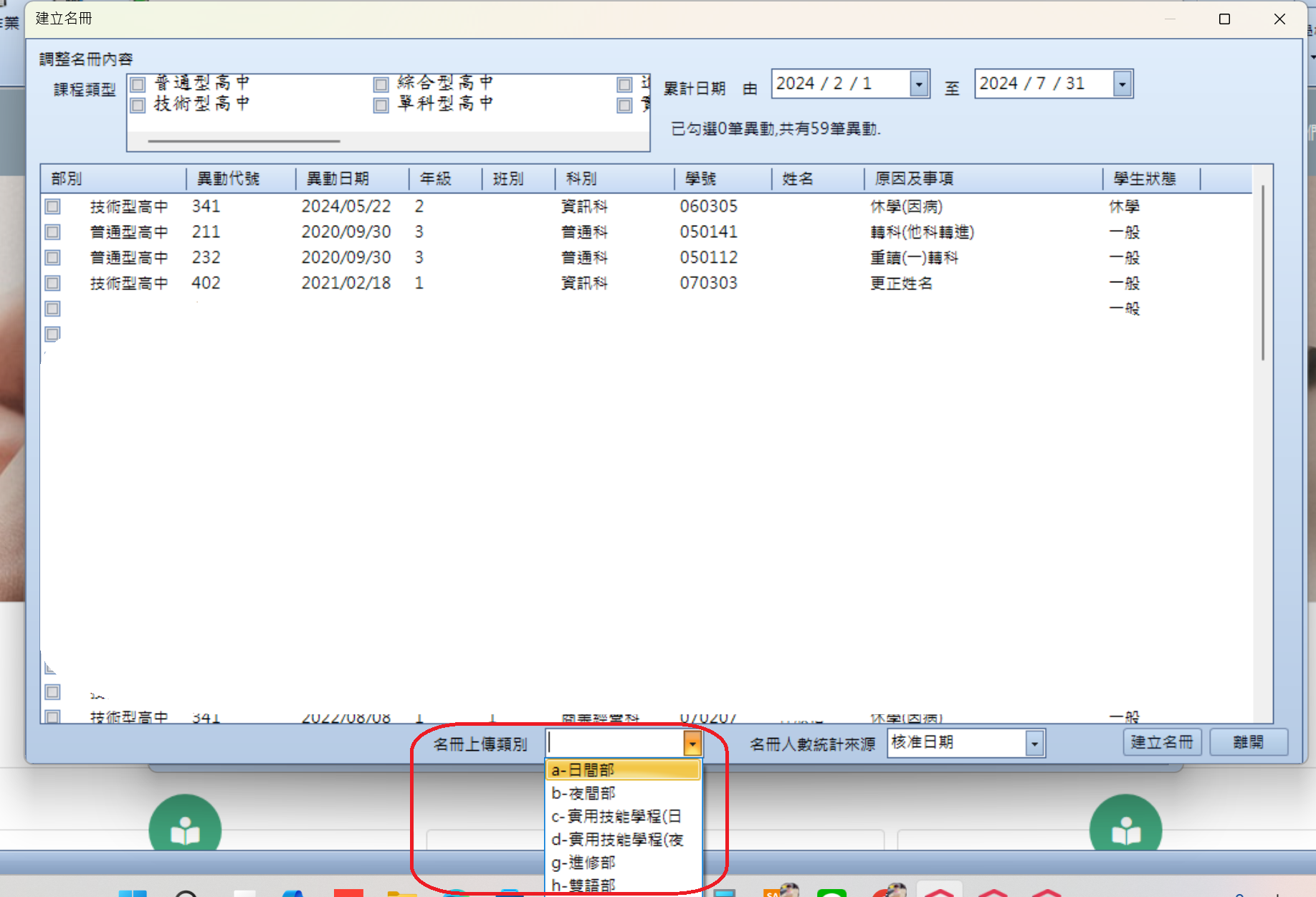Sort by the 異動日期 column header
The image size is (1316, 897).
pos(352,178)
